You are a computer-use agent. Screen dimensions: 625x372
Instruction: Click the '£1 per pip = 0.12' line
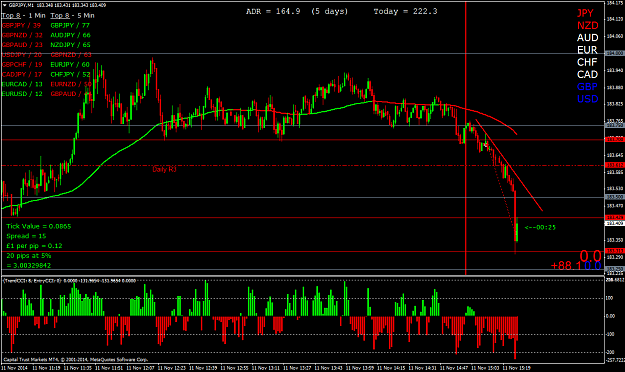(34, 246)
